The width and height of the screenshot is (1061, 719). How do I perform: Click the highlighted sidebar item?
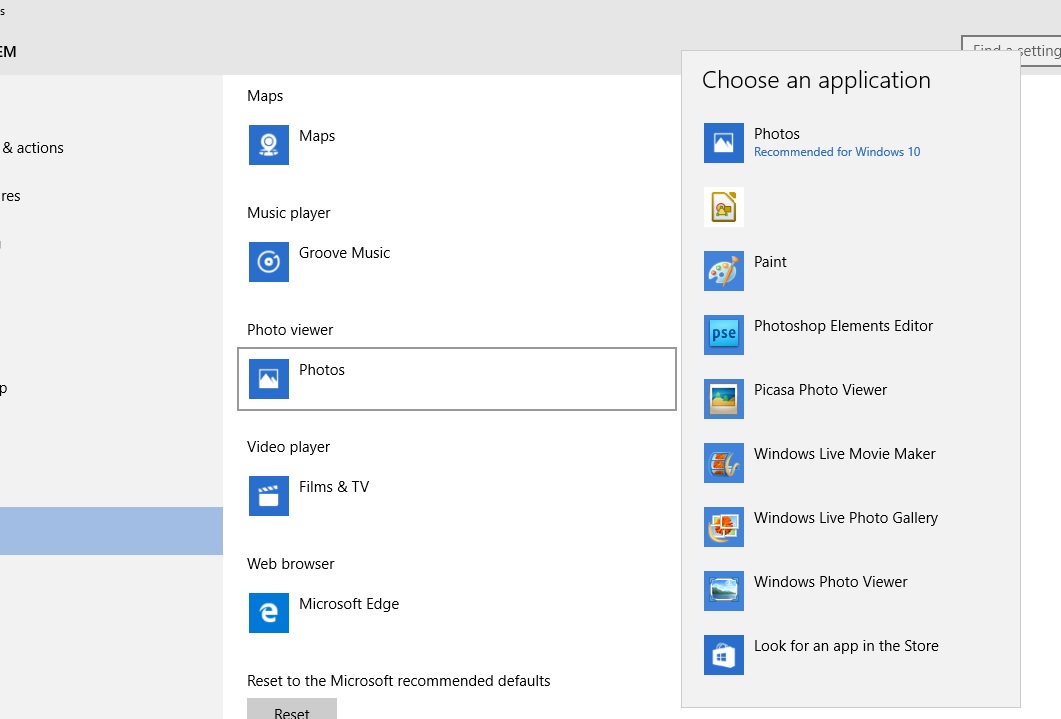pyautogui.click(x=111, y=531)
